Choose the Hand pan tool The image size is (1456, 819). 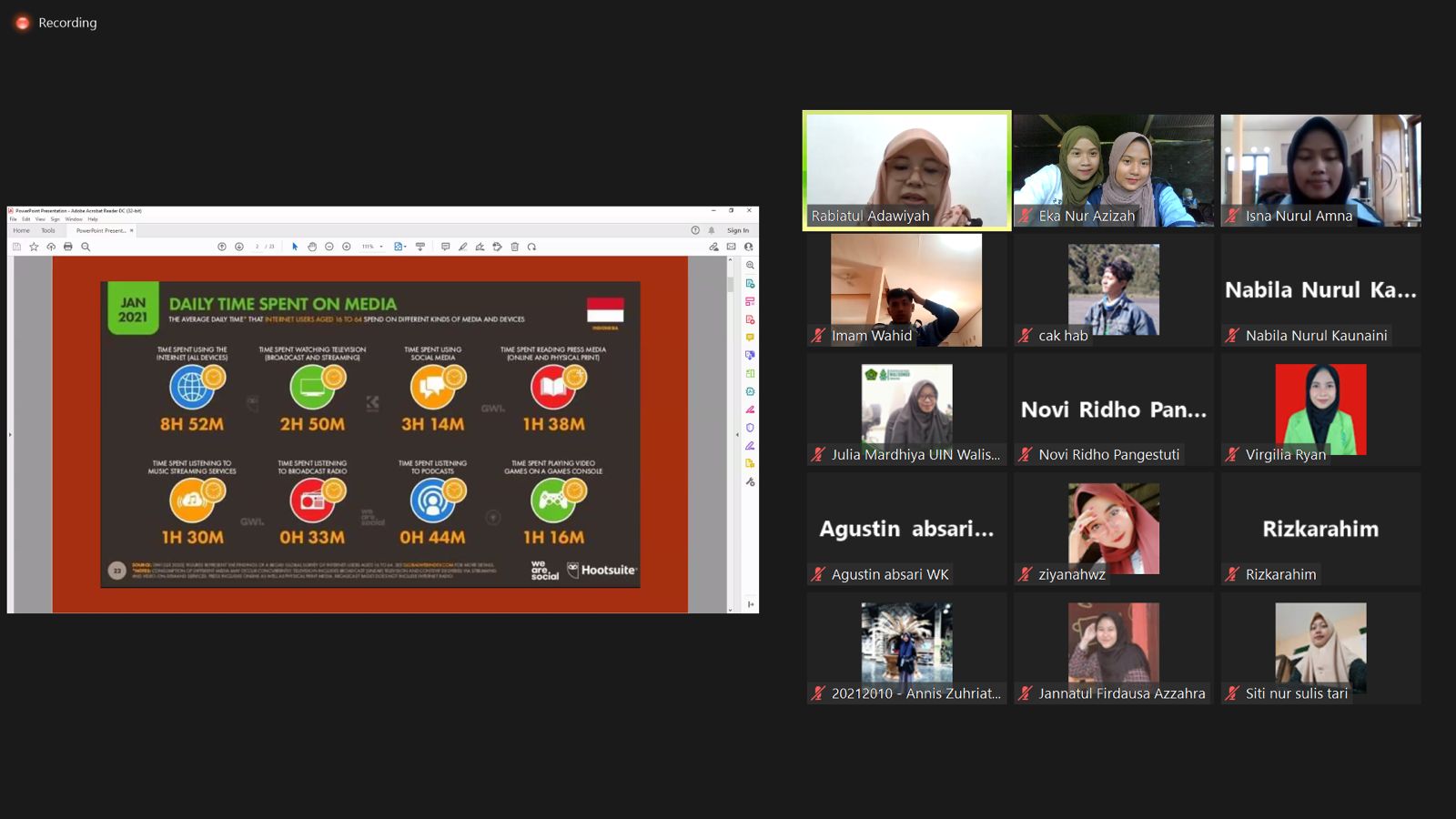[312, 247]
